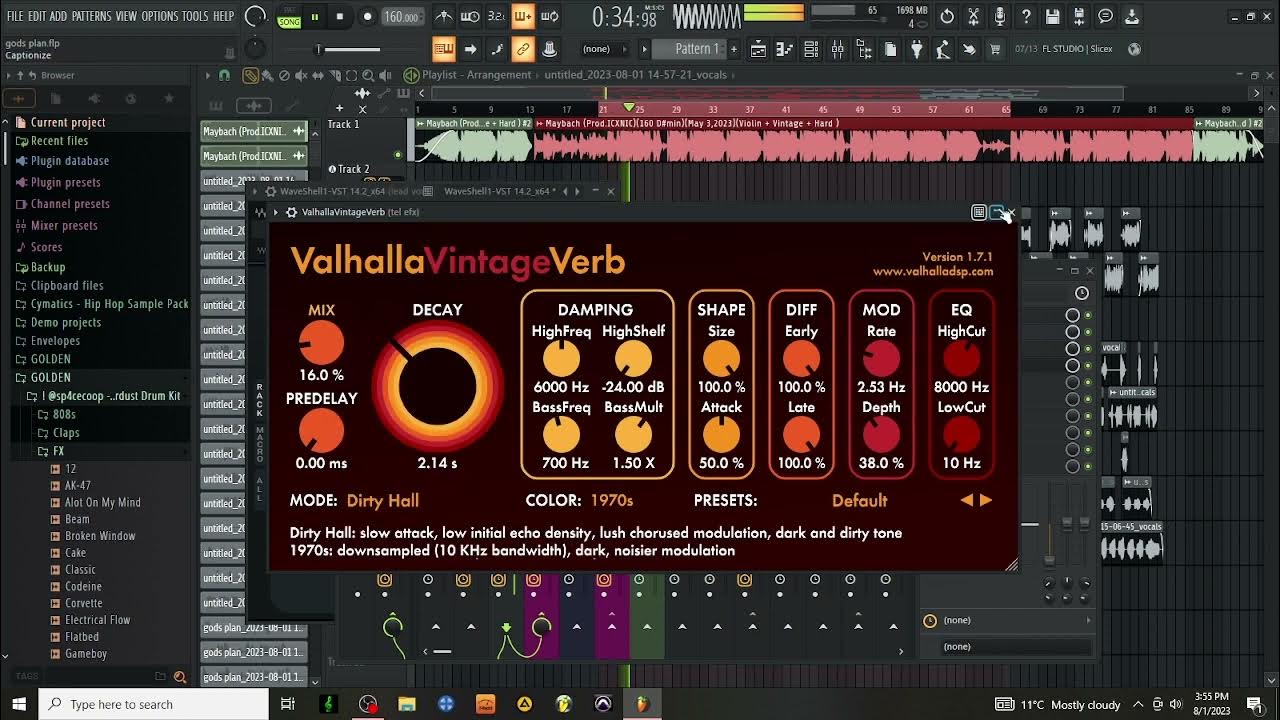Click the render/export download icon

[1131, 17]
